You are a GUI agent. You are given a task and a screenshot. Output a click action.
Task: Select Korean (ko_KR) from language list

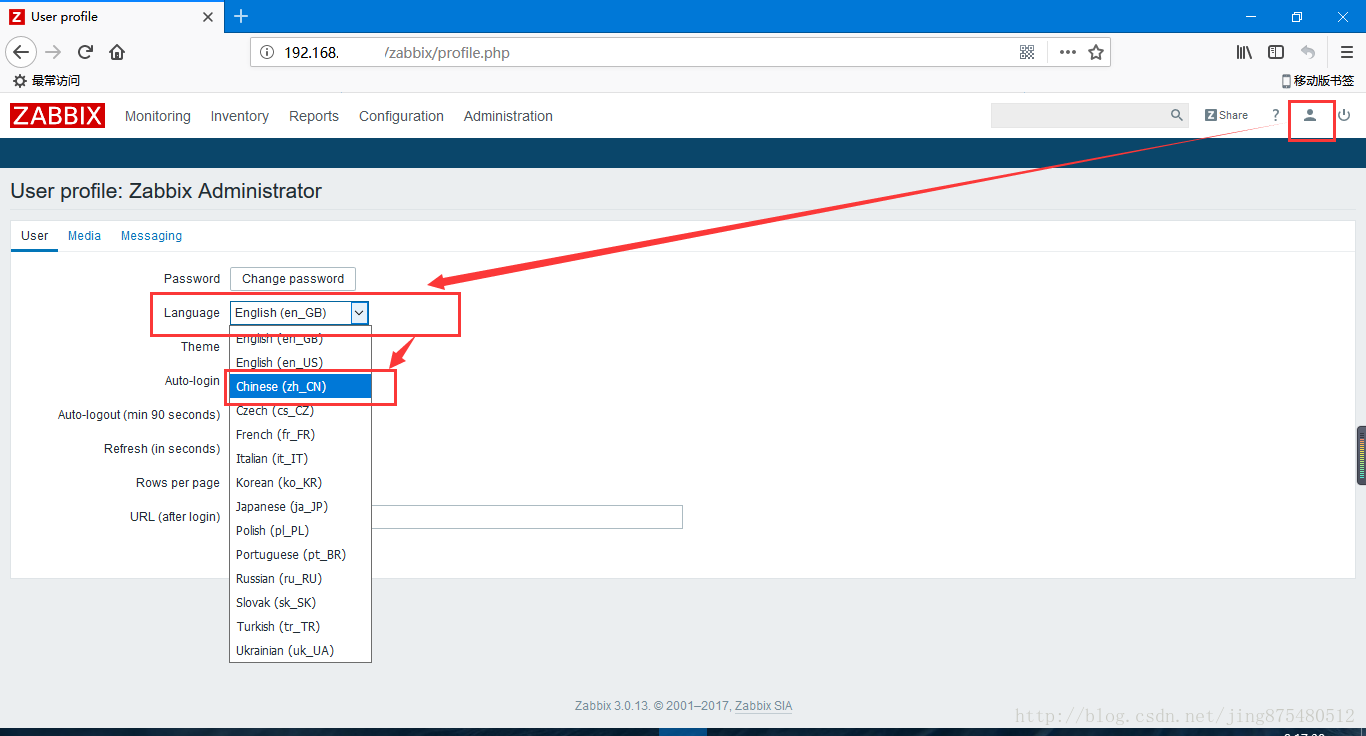click(300, 482)
